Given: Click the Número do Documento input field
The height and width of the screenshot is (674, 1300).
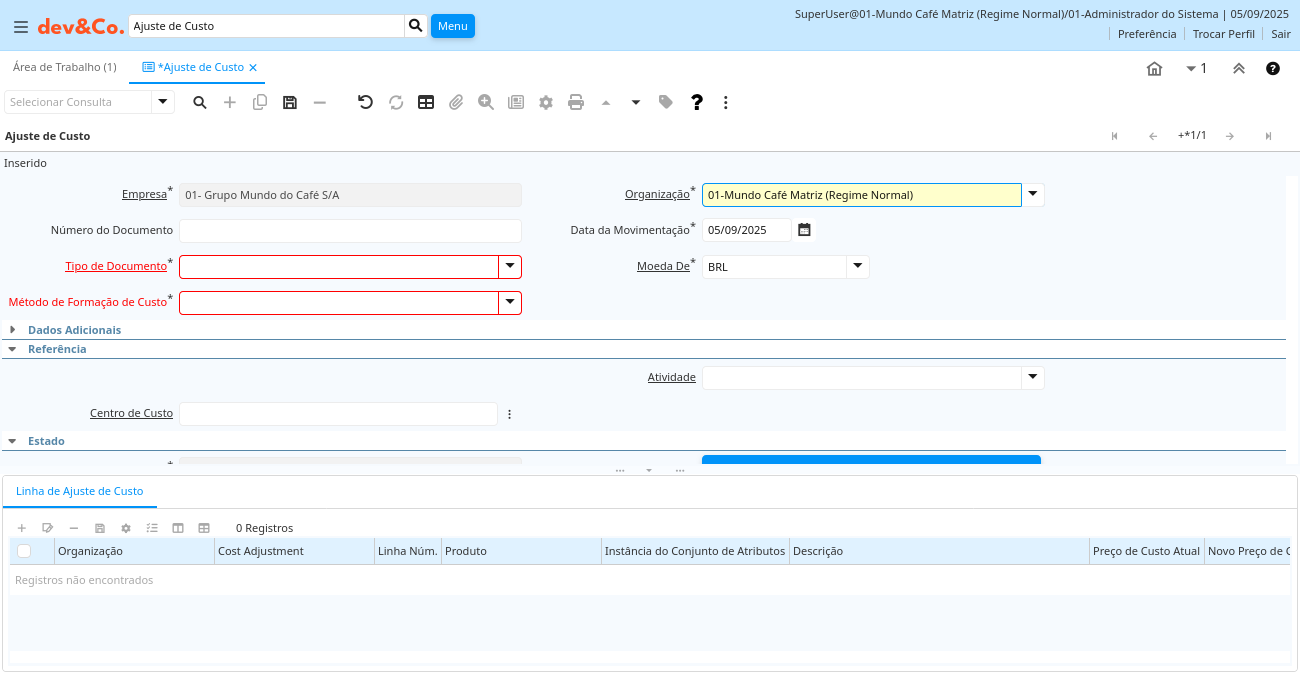Looking at the screenshot, I should 350,231.
